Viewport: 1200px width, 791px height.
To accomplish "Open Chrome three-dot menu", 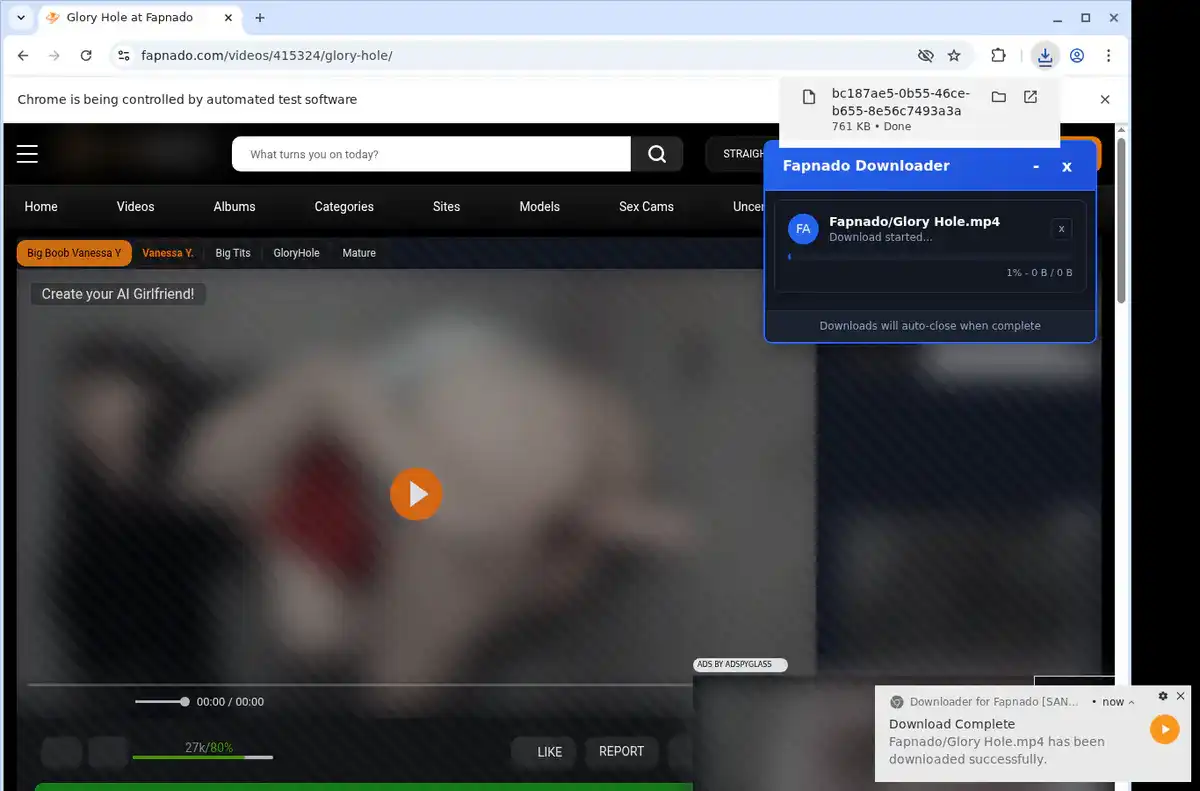I will point(1109,56).
